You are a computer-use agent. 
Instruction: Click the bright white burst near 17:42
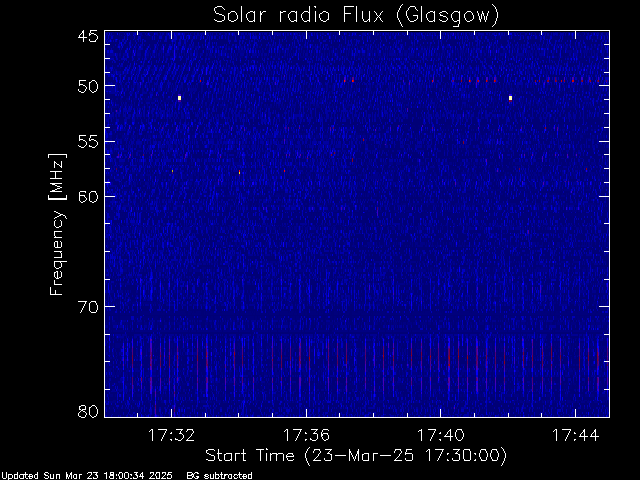(510, 98)
